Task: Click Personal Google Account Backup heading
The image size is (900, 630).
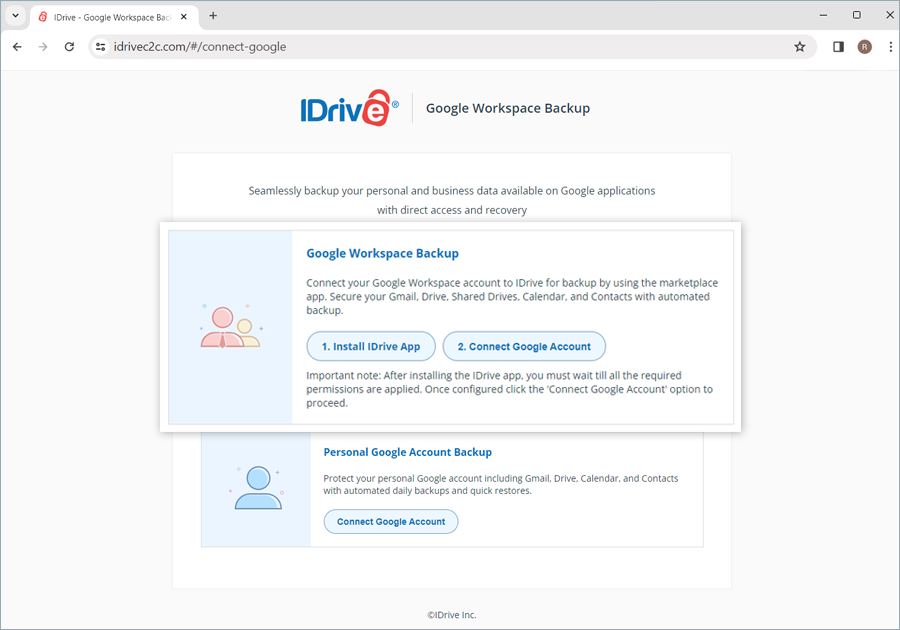Action: pyautogui.click(x=407, y=452)
